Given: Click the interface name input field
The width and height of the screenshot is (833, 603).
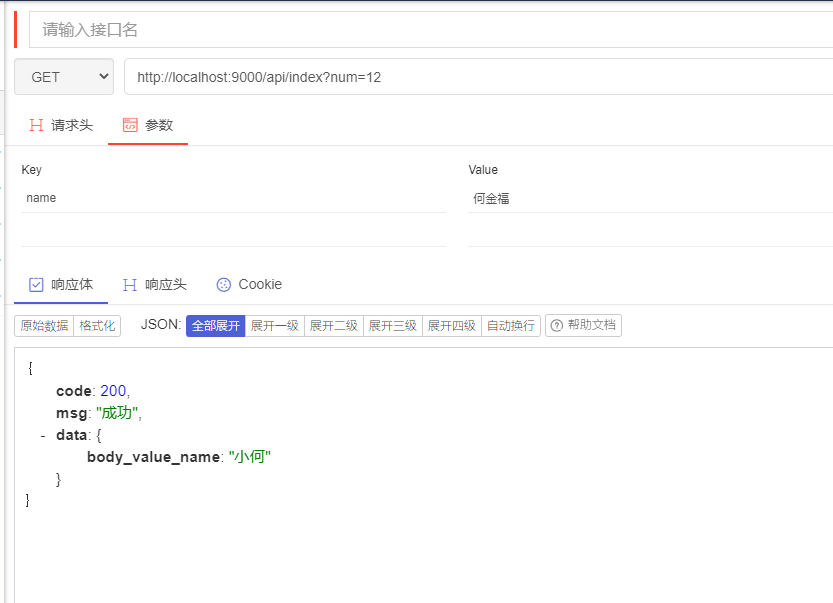Looking at the screenshot, I should tap(431, 30).
